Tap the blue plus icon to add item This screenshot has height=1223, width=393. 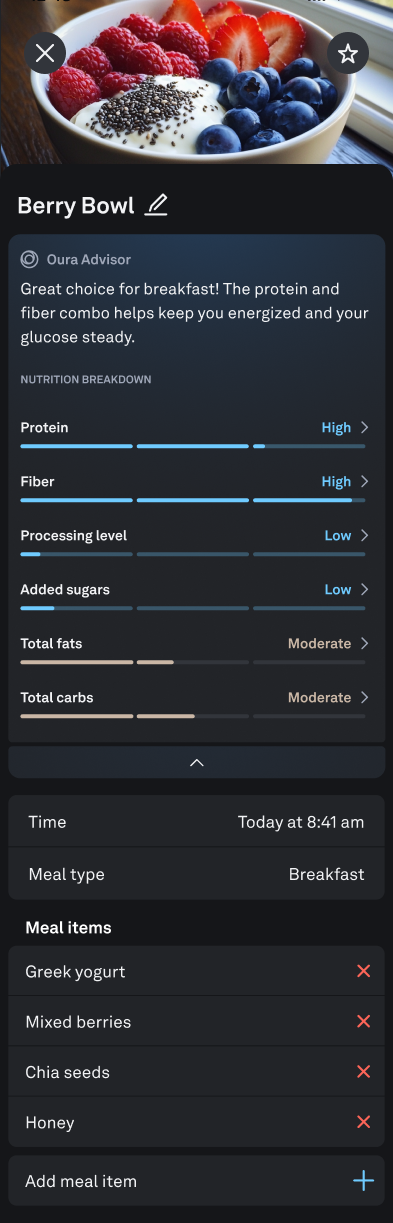click(x=363, y=1181)
